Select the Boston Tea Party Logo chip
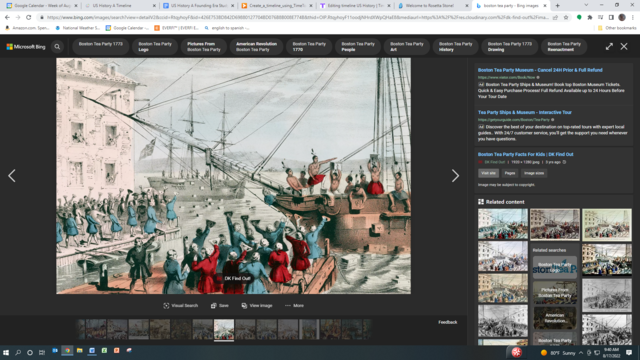Image resolution: width=640 pixels, height=360 pixels. (155, 47)
